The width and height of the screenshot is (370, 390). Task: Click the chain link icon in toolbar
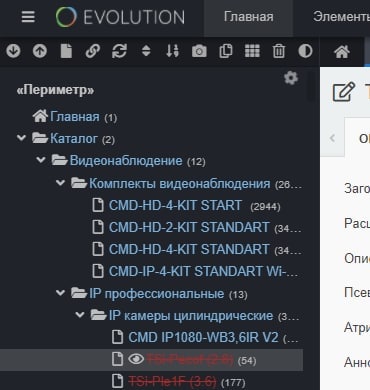93,51
